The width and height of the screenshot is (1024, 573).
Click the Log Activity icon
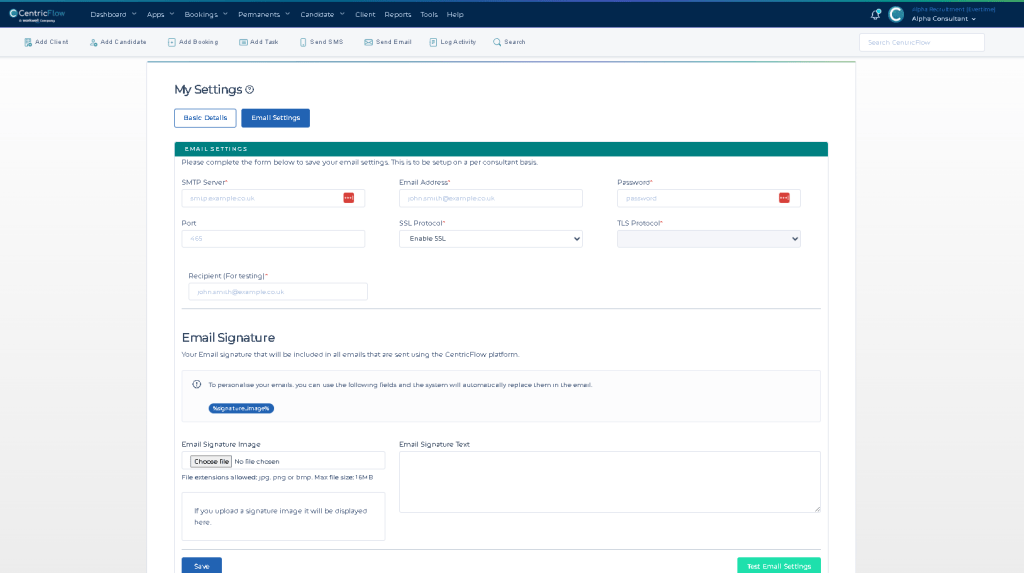(433, 42)
